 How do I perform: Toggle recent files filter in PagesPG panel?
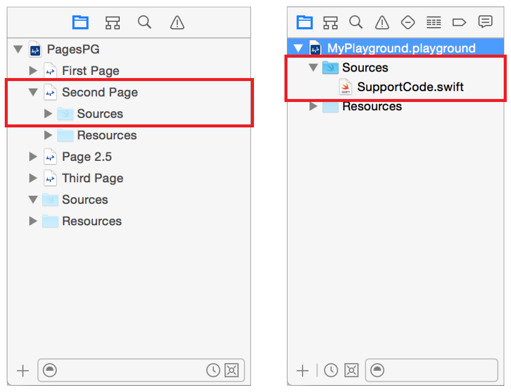(x=213, y=370)
